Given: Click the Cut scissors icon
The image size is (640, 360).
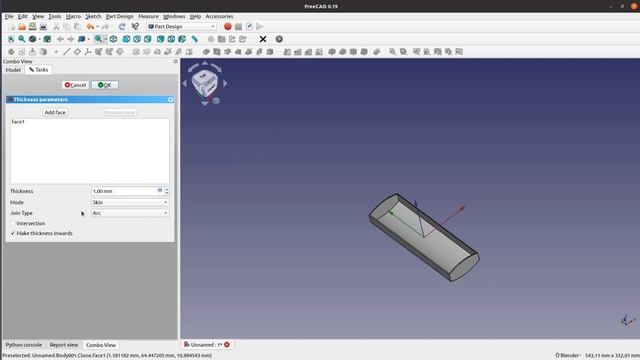Looking at the screenshot, I should (56, 27).
